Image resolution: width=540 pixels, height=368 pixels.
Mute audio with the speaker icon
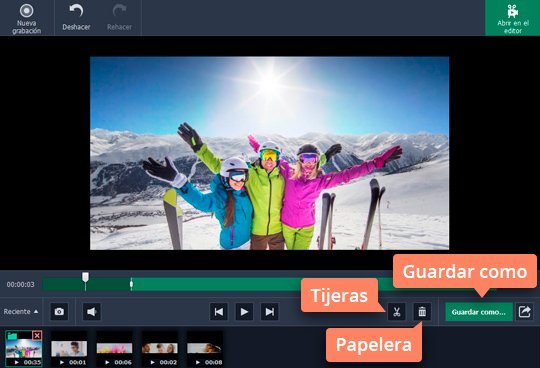[92, 312]
